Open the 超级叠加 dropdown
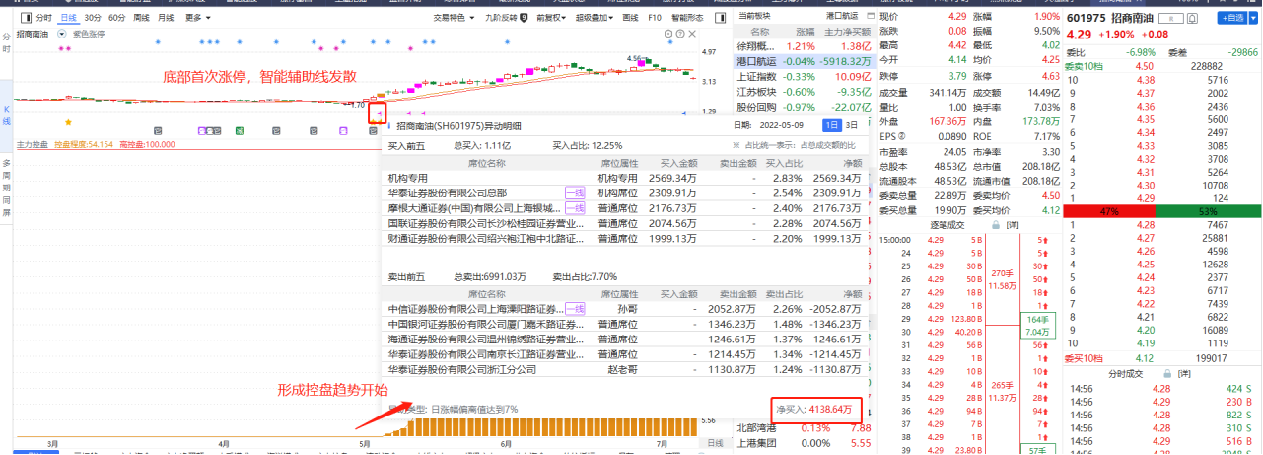 pyautogui.click(x=595, y=18)
